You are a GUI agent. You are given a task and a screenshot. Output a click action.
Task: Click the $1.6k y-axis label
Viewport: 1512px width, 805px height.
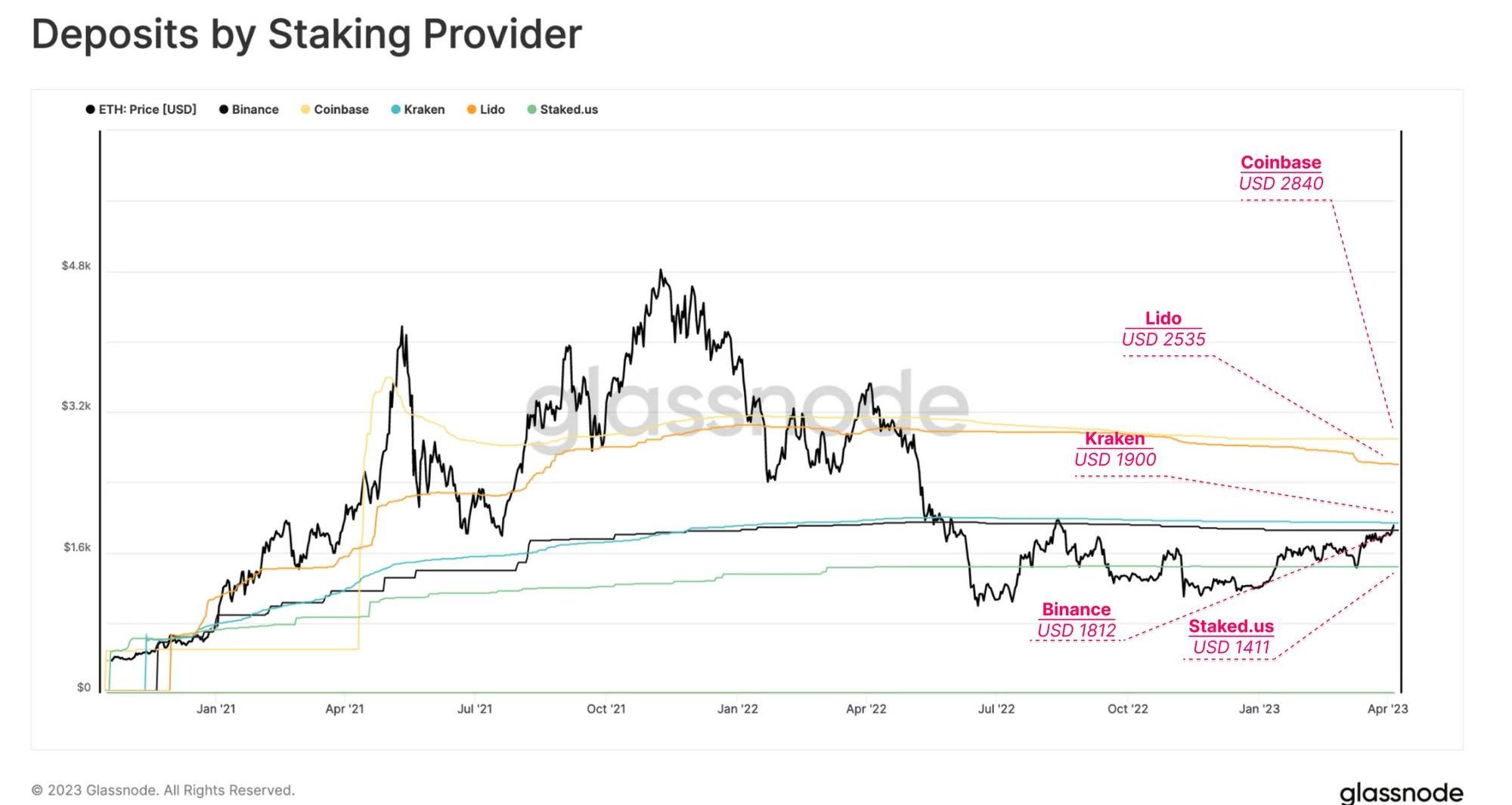point(76,547)
